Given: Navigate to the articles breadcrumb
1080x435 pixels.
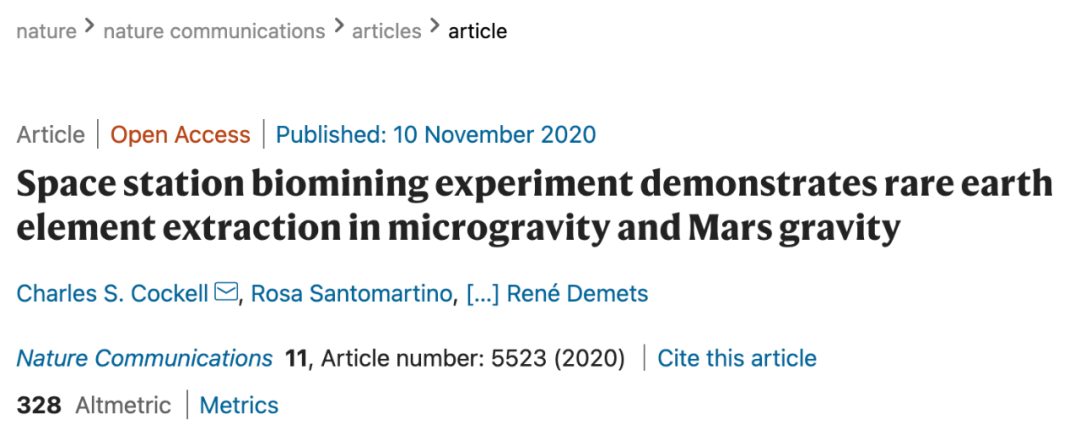Looking at the screenshot, I should tap(387, 31).
